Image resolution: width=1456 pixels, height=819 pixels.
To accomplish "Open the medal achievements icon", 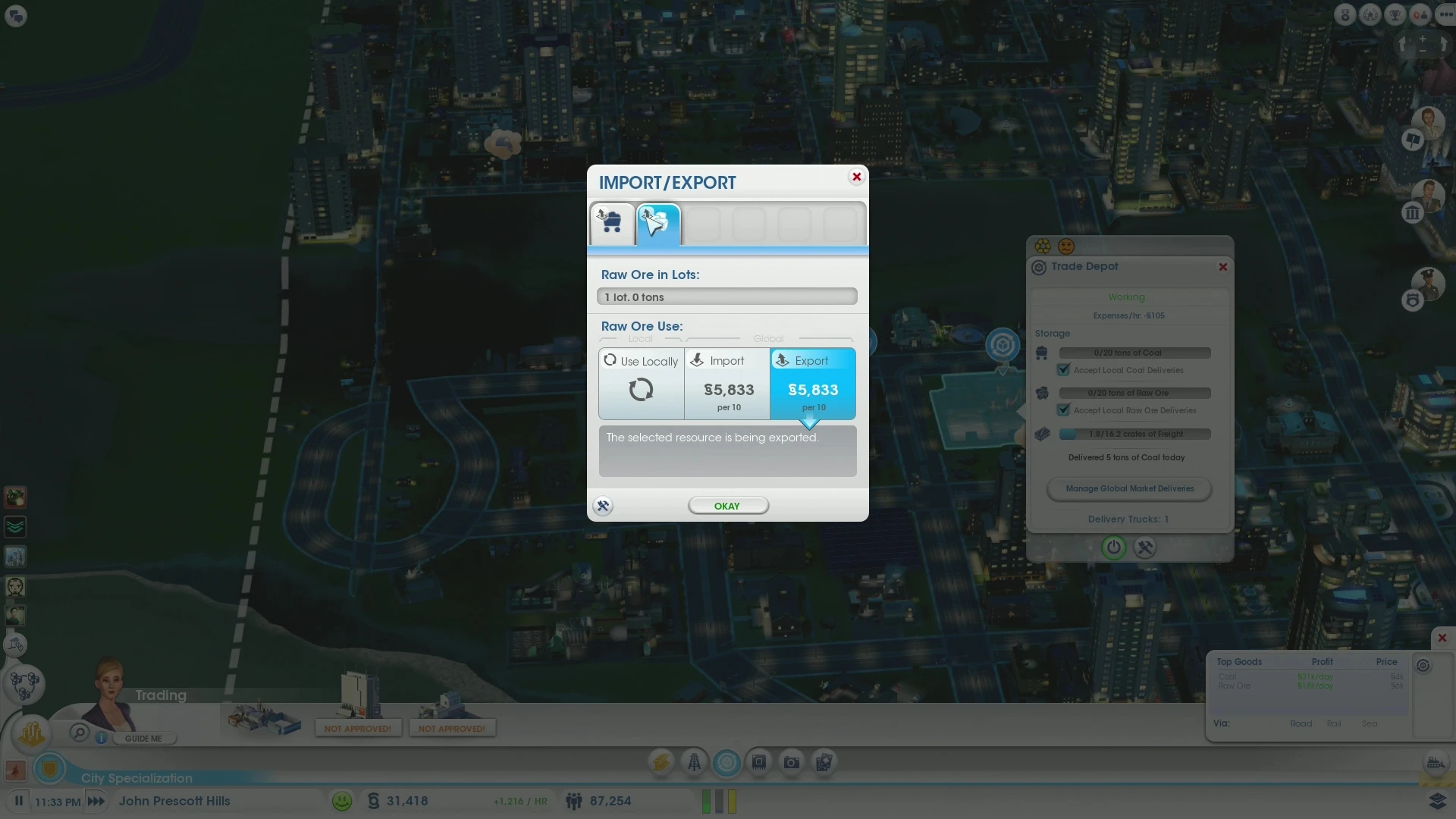I will [x=1345, y=14].
